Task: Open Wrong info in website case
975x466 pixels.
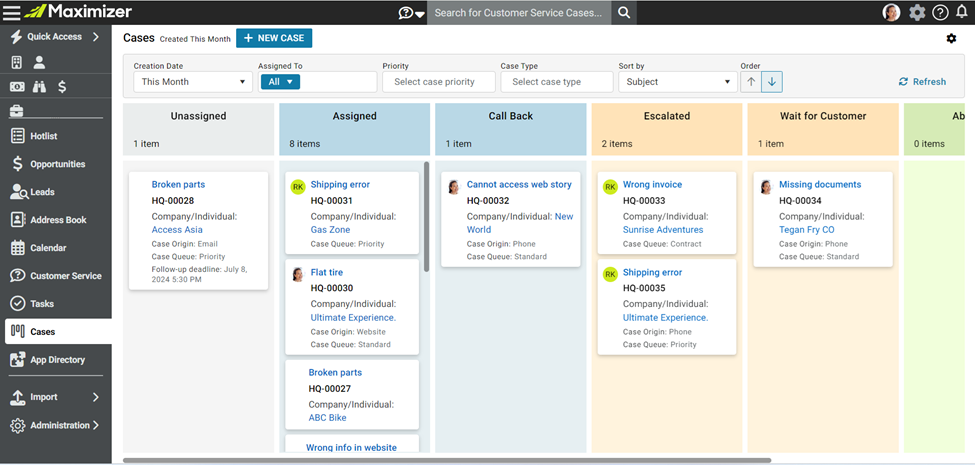Action: 351,448
